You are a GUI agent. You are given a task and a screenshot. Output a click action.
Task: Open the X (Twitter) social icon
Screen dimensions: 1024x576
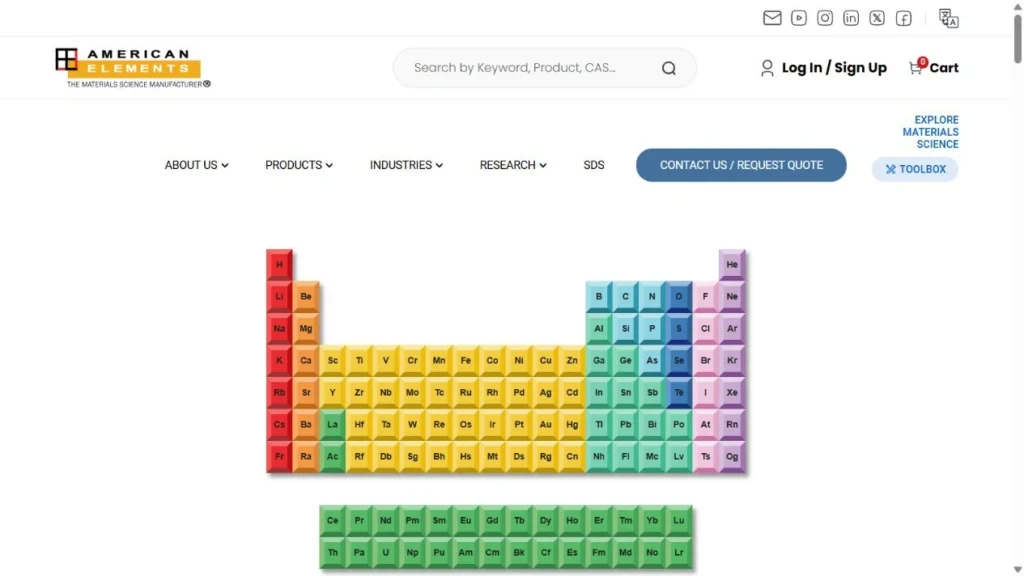coord(877,18)
